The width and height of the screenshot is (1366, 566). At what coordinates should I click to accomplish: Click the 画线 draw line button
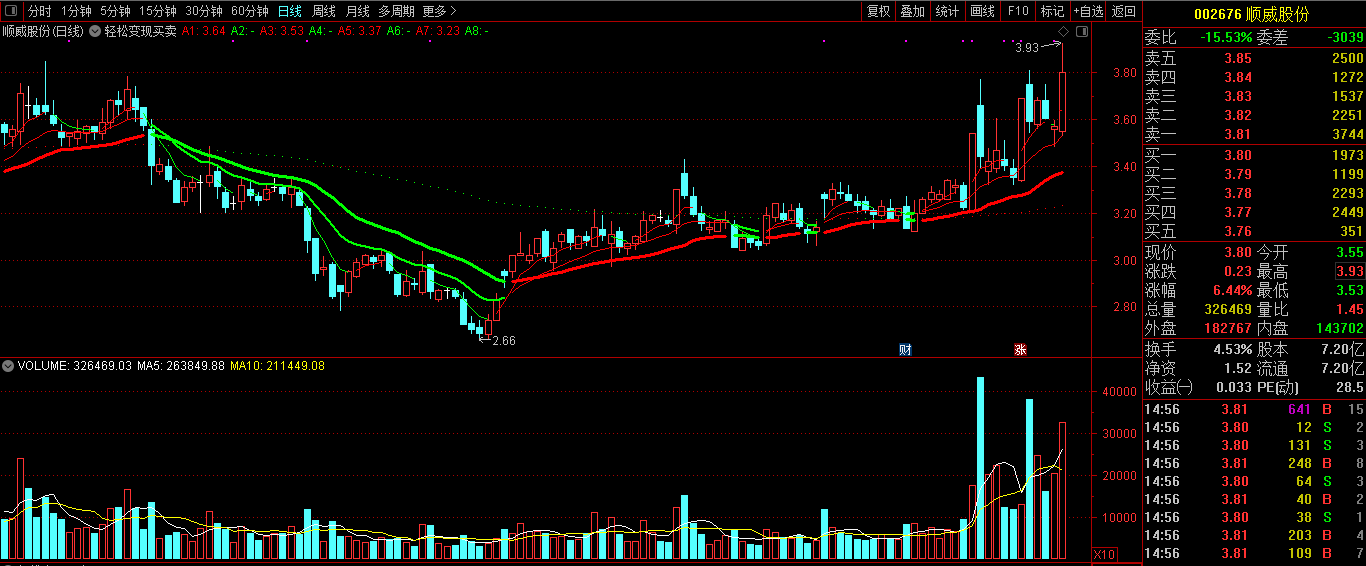[982, 11]
